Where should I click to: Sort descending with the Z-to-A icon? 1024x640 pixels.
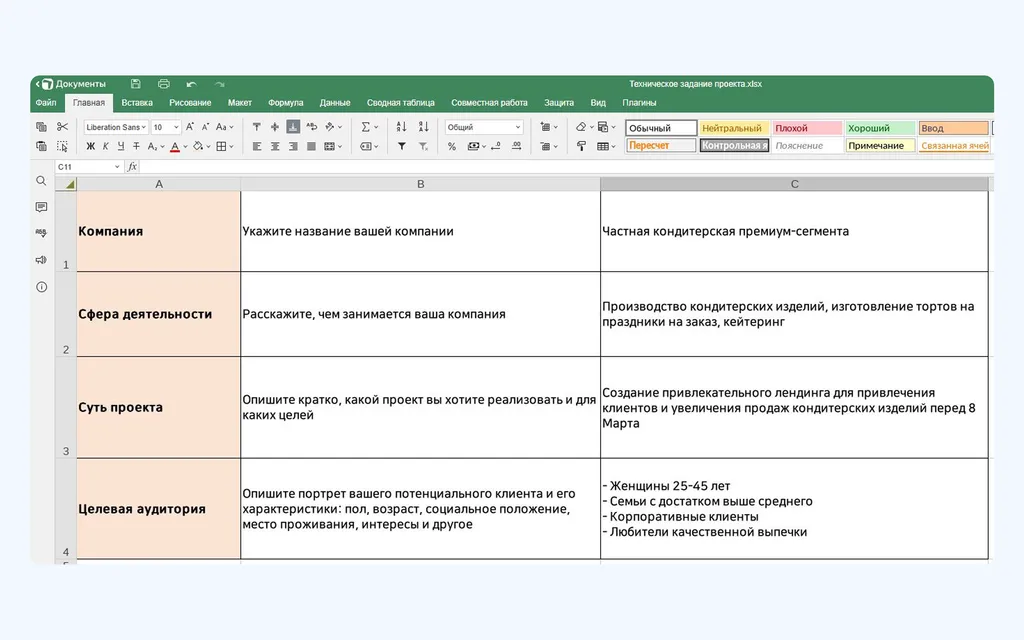(423, 127)
